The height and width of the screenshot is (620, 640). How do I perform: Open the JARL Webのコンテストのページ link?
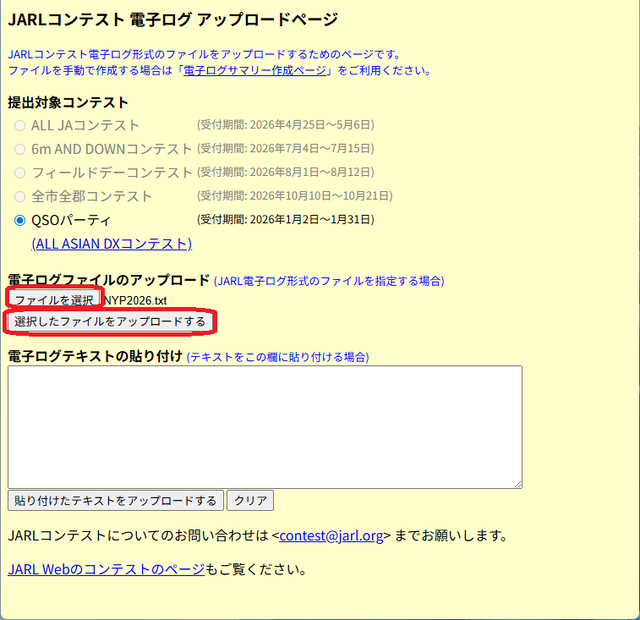coord(106,569)
